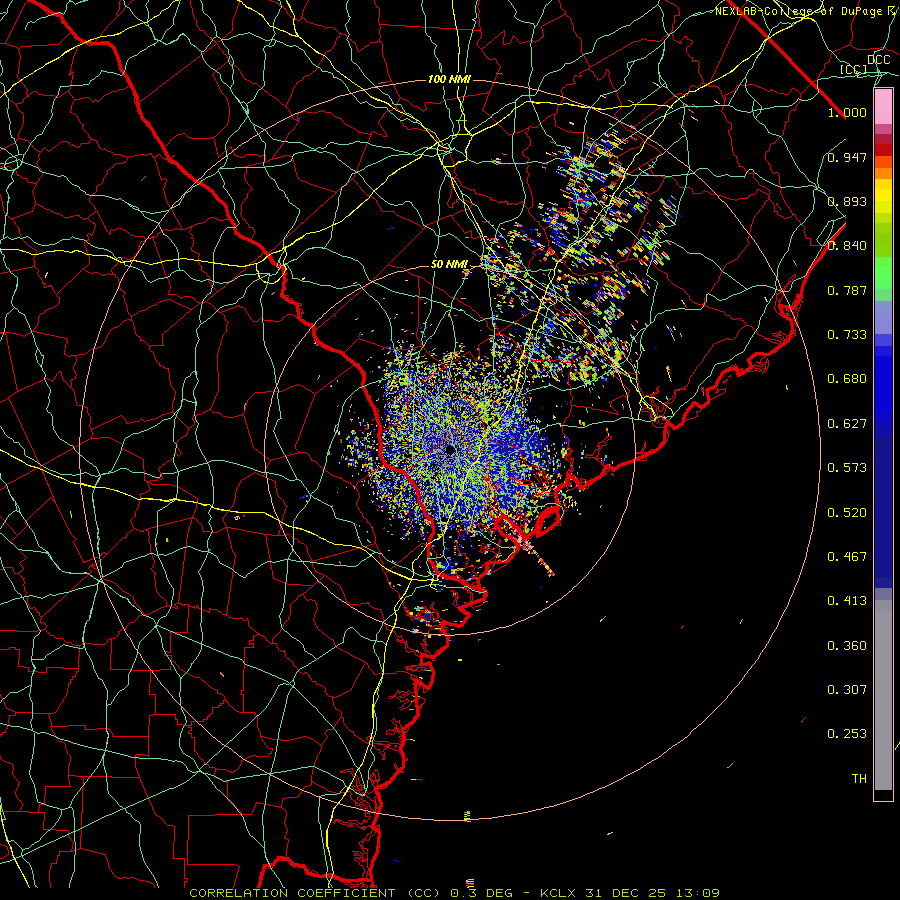Click the DCC label above the color scale
Viewport: 900px width, 900px height.
(x=878, y=60)
